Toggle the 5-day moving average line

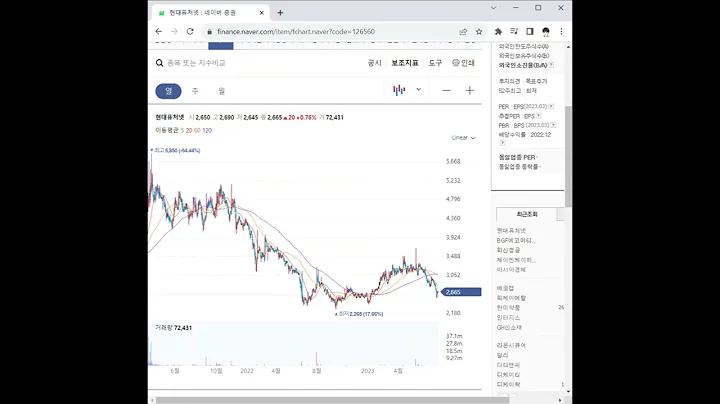(182, 130)
